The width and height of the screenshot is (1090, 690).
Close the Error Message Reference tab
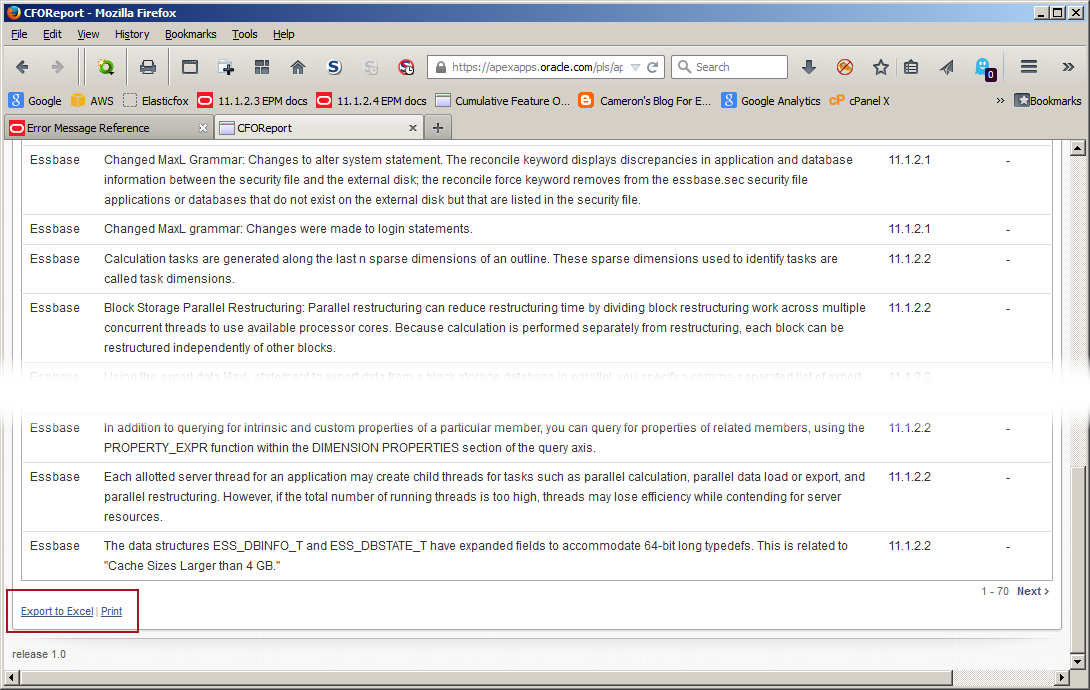click(x=202, y=128)
